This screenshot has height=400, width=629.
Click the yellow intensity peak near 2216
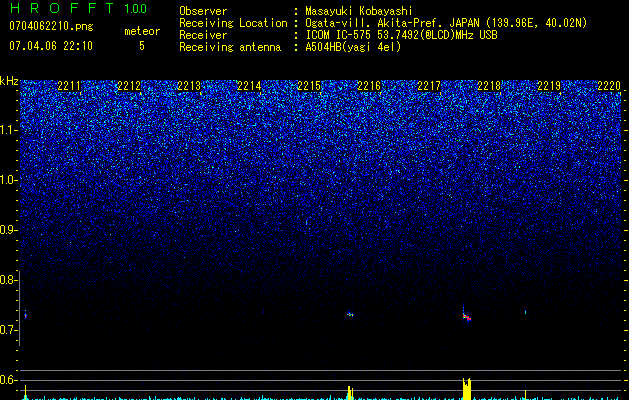tap(350, 392)
